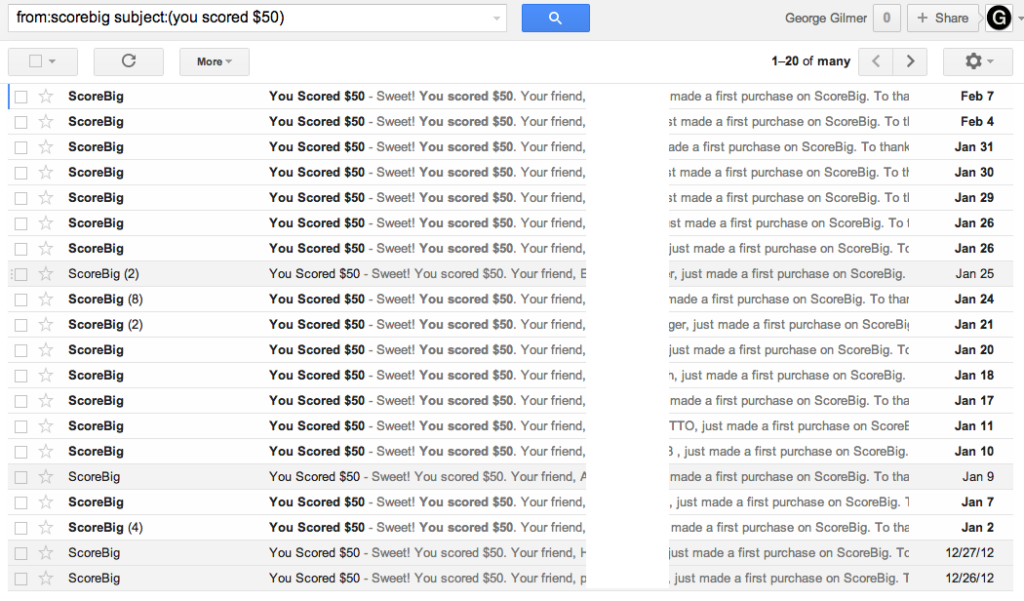Go to older messages page arrow
This screenshot has width=1024, height=601.
click(x=910, y=61)
